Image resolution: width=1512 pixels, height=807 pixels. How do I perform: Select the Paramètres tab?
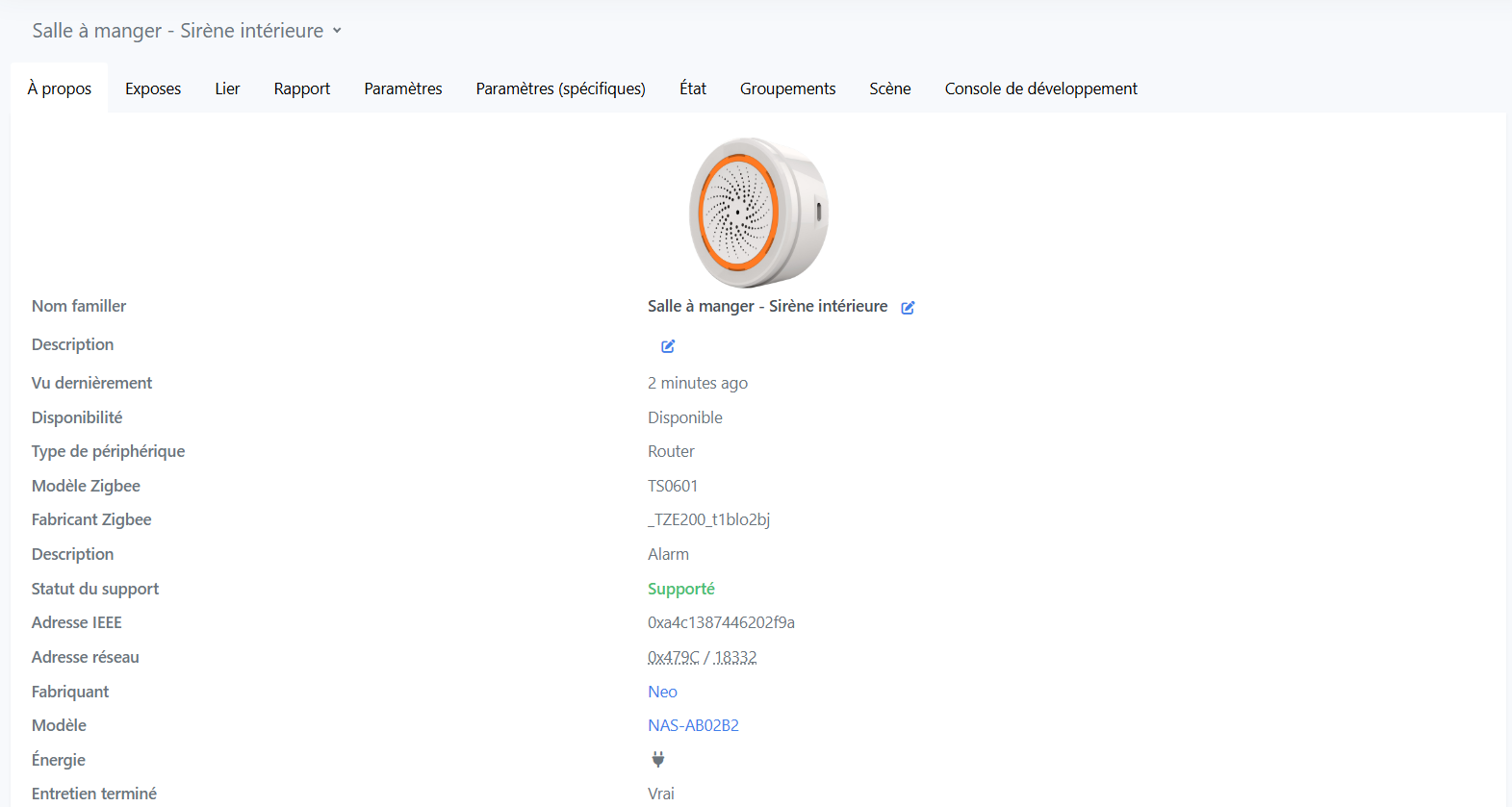click(403, 88)
